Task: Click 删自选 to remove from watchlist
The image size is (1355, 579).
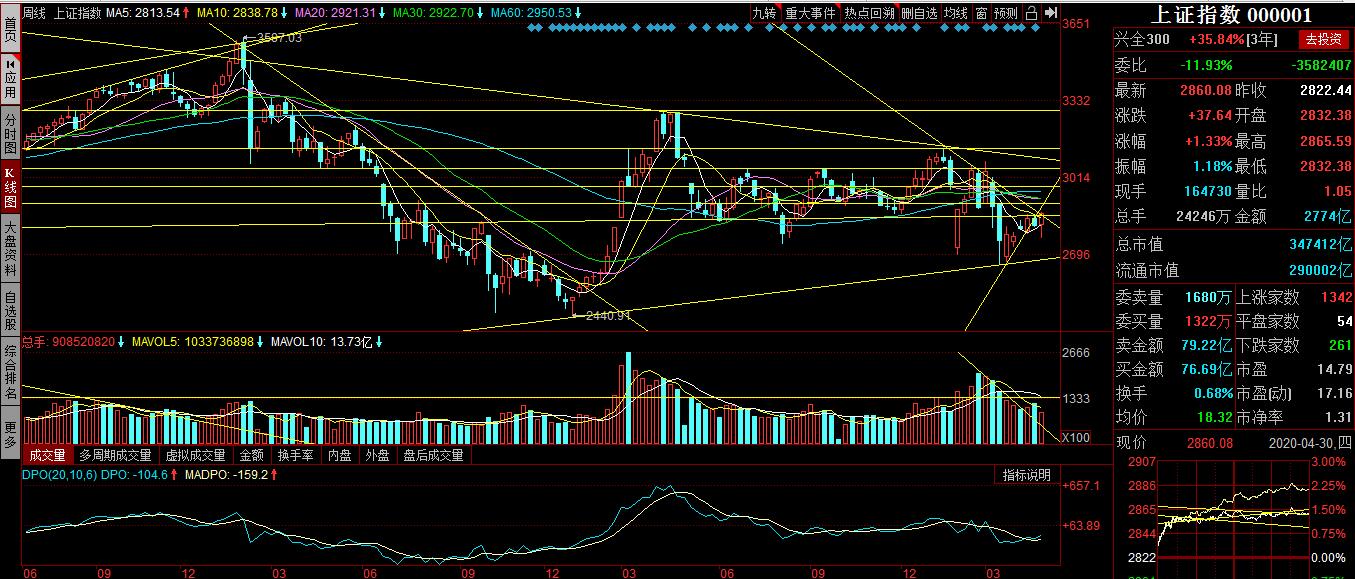Action: click(919, 13)
